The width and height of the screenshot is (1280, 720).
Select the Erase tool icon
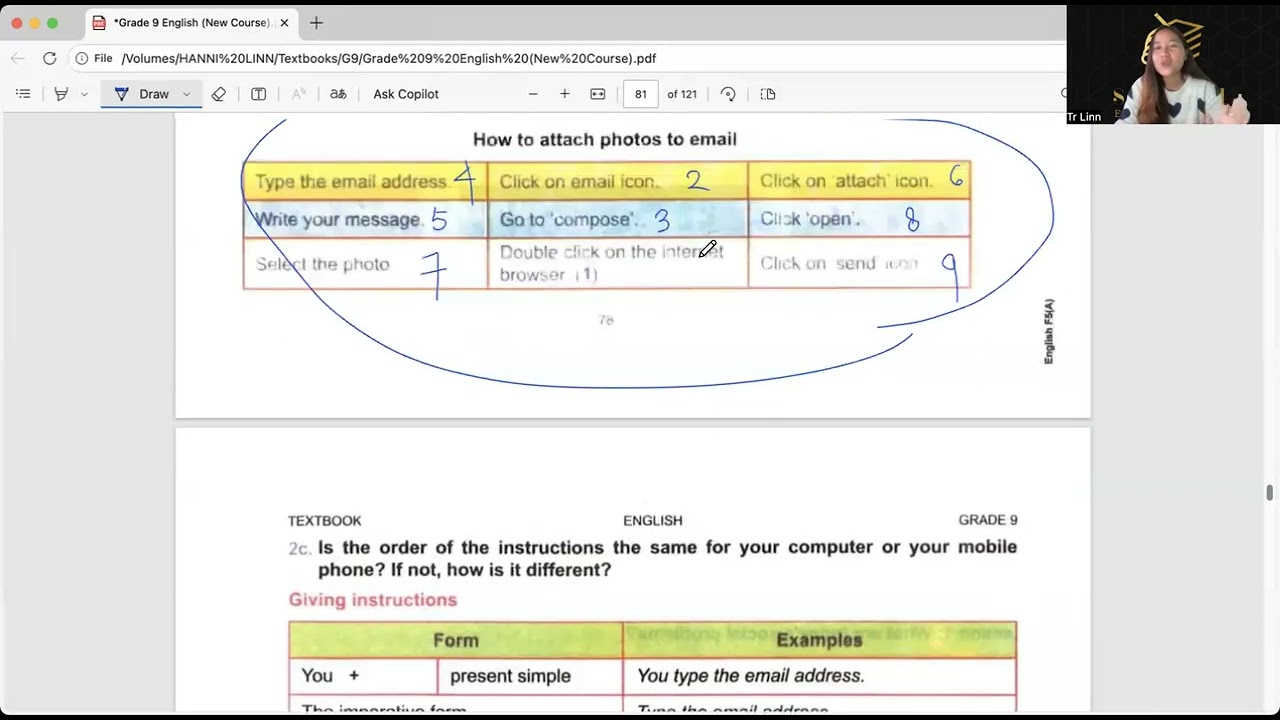(218, 94)
